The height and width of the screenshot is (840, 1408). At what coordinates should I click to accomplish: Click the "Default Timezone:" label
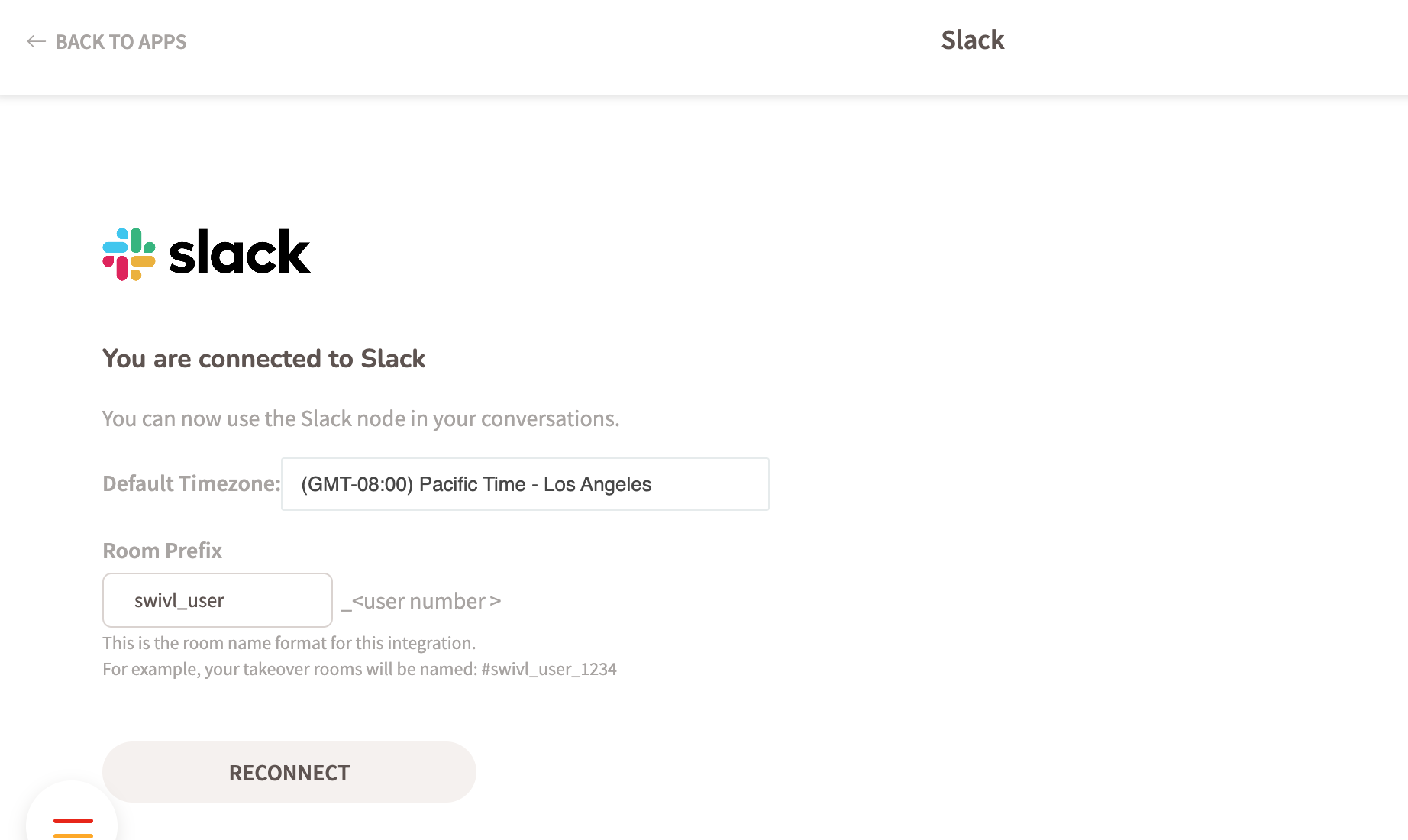(x=191, y=483)
